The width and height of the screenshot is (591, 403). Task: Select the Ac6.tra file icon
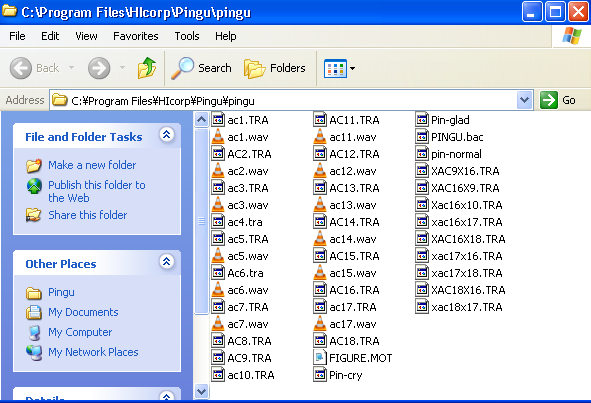pyautogui.click(x=218, y=273)
